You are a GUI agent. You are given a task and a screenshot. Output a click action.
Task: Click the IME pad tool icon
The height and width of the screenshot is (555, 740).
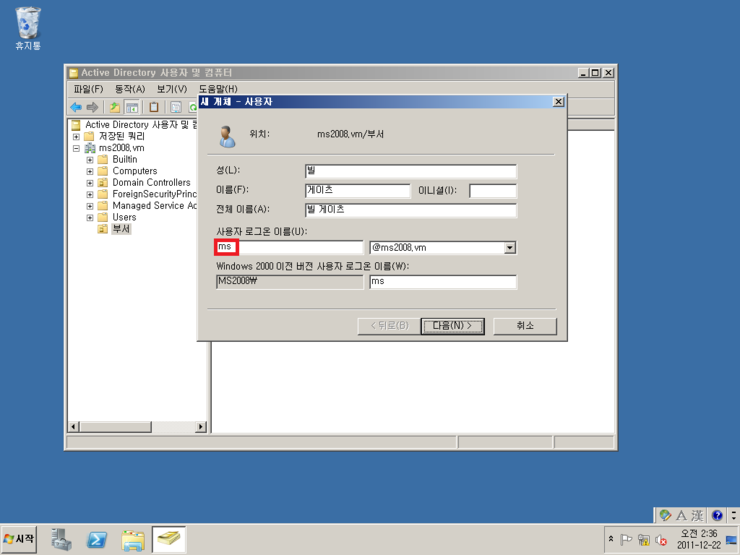pos(665,515)
